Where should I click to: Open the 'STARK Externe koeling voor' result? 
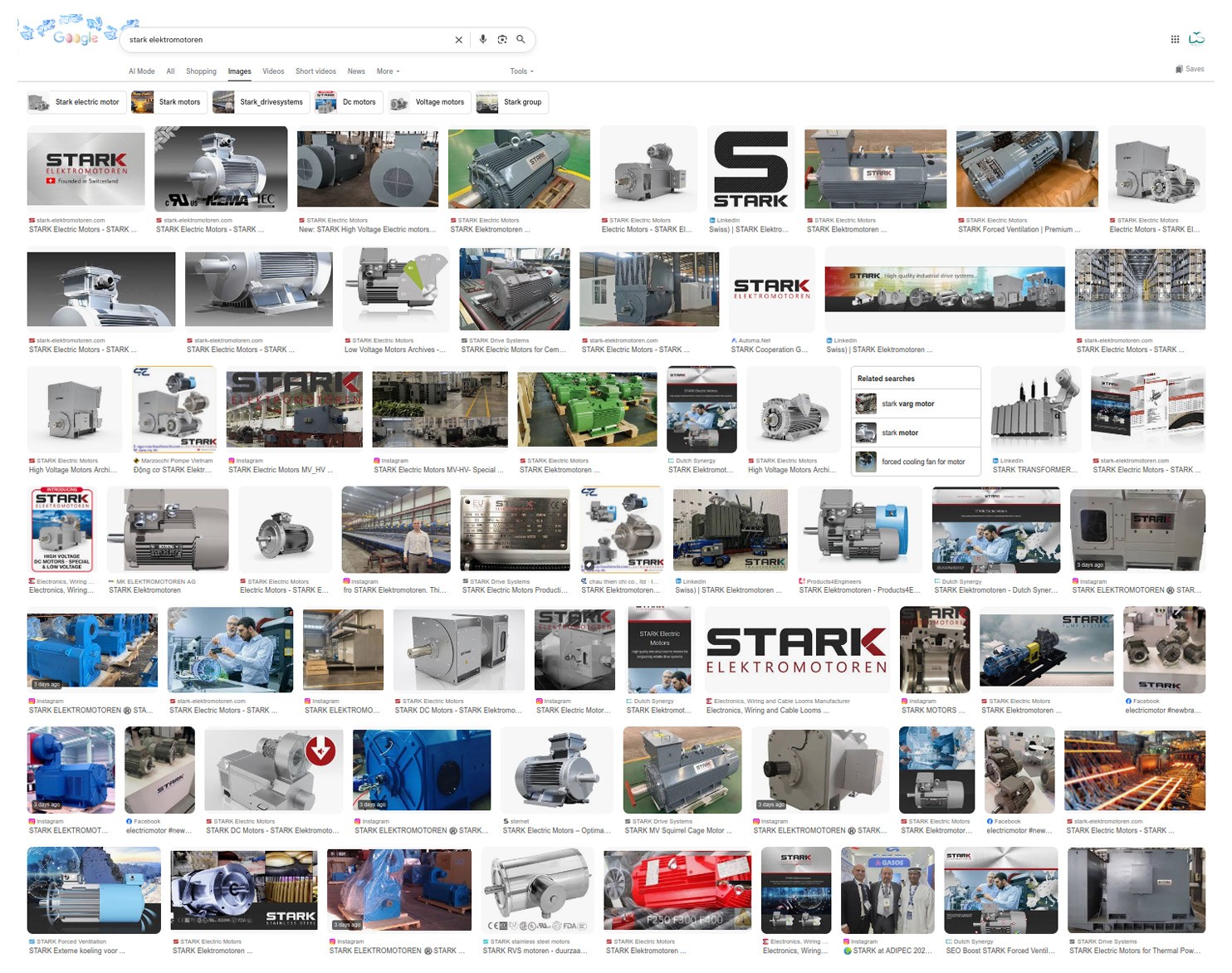pyautogui.click(x=77, y=951)
